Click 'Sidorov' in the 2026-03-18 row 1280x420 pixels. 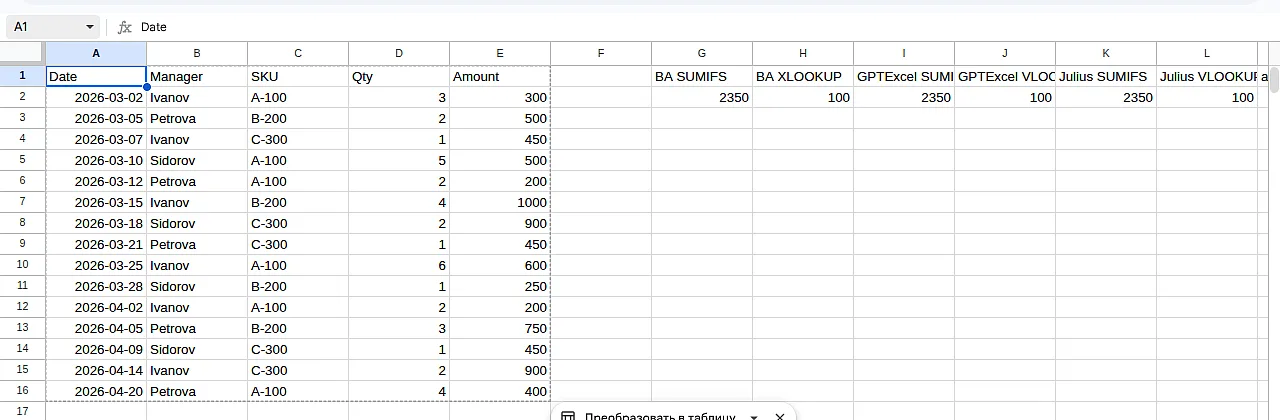[x=197, y=223]
